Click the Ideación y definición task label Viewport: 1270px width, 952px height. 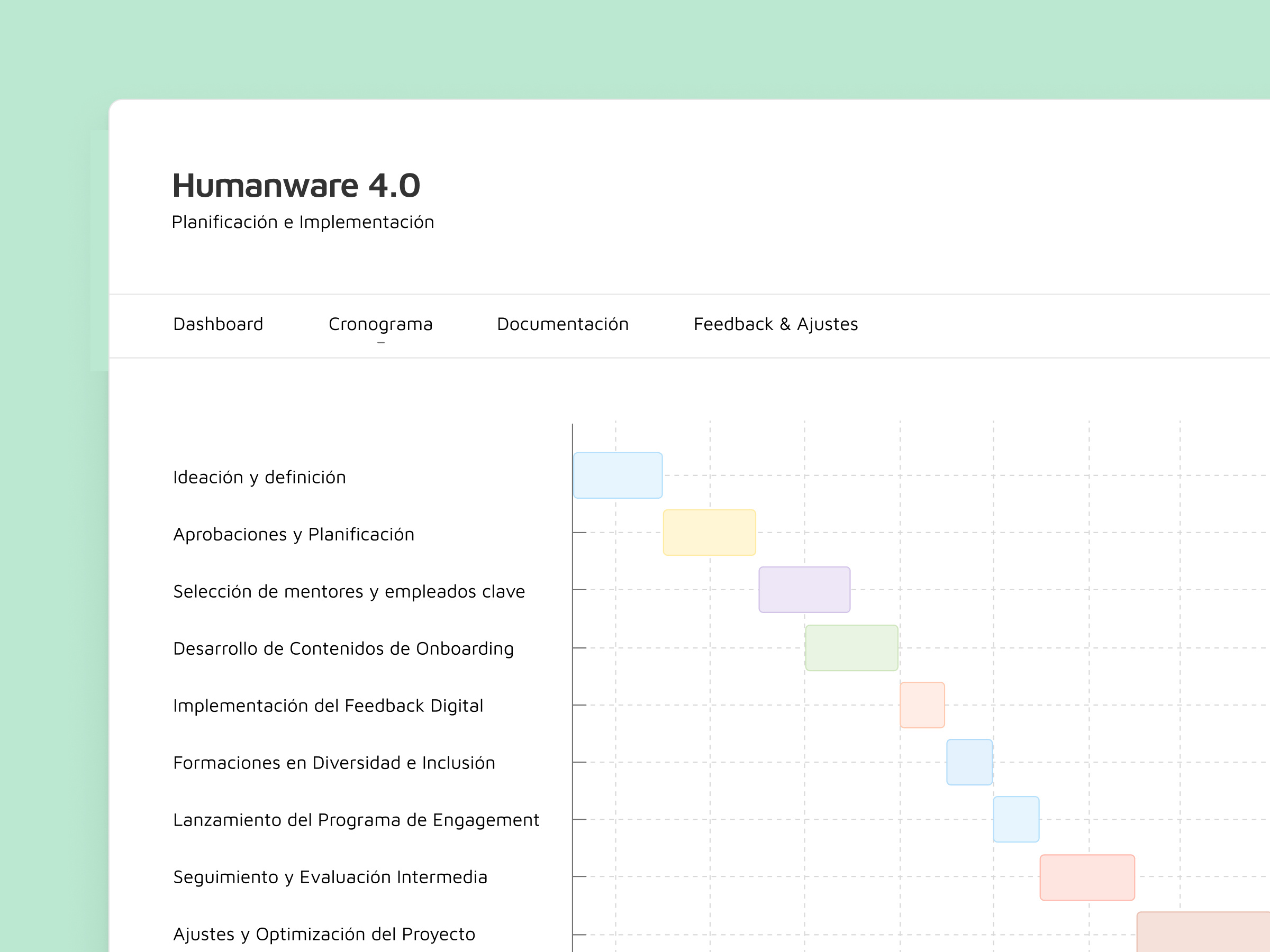pyautogui.click(x=259, y=478)
